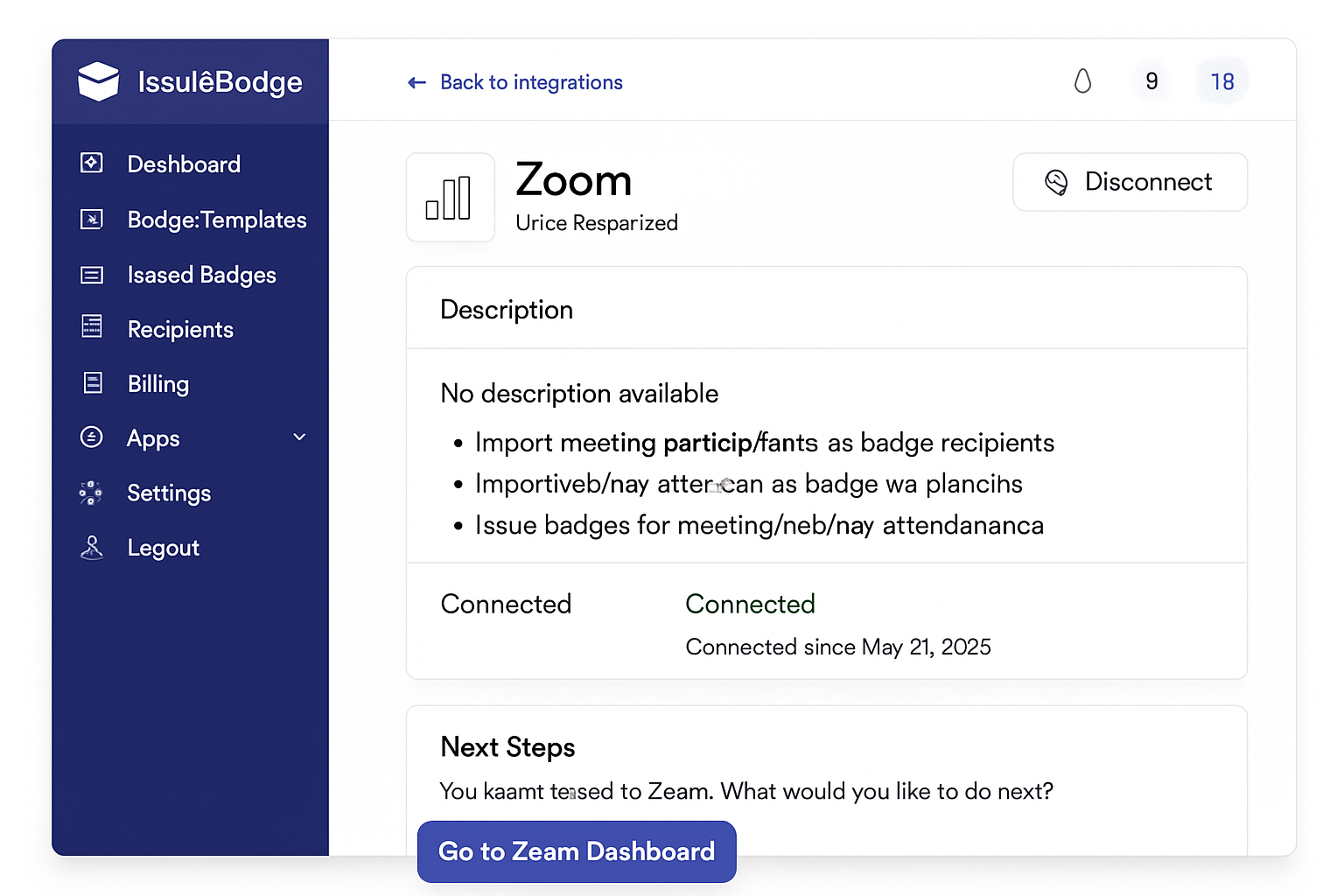Click the Settings sidebar icon

[91, 493]
